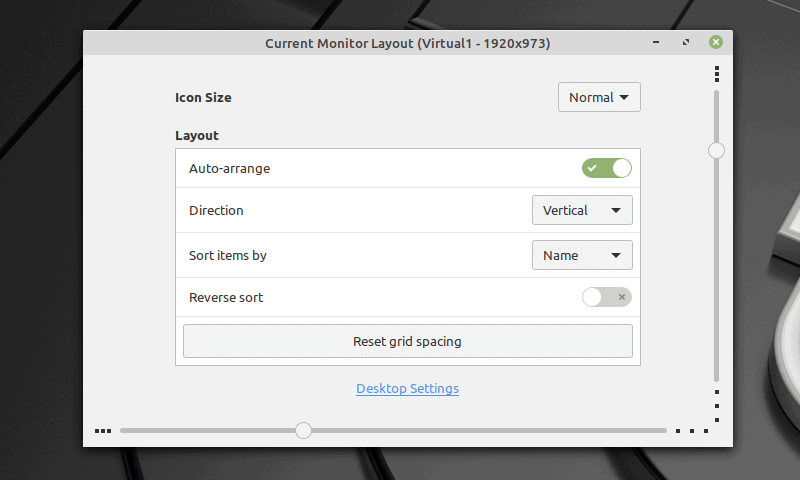Maximize the Current Monitor Layout window
The image size is (800, 480).
[686, 43]
